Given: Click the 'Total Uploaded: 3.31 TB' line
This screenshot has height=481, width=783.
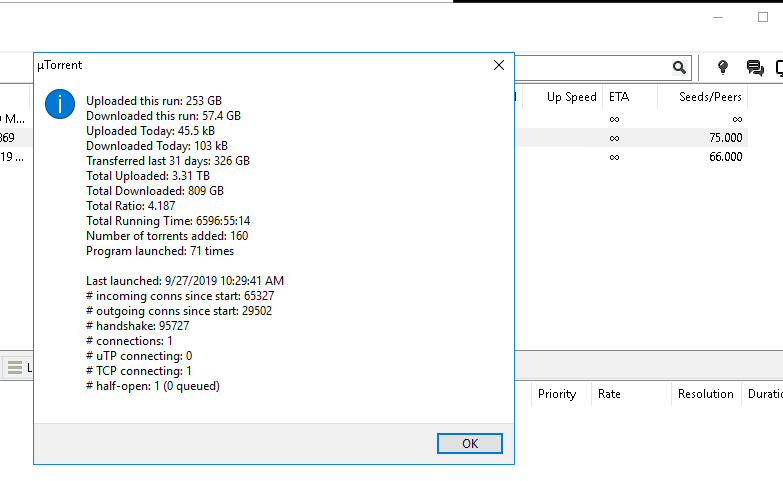Looking at the screenshot, I should pos(148,176).
